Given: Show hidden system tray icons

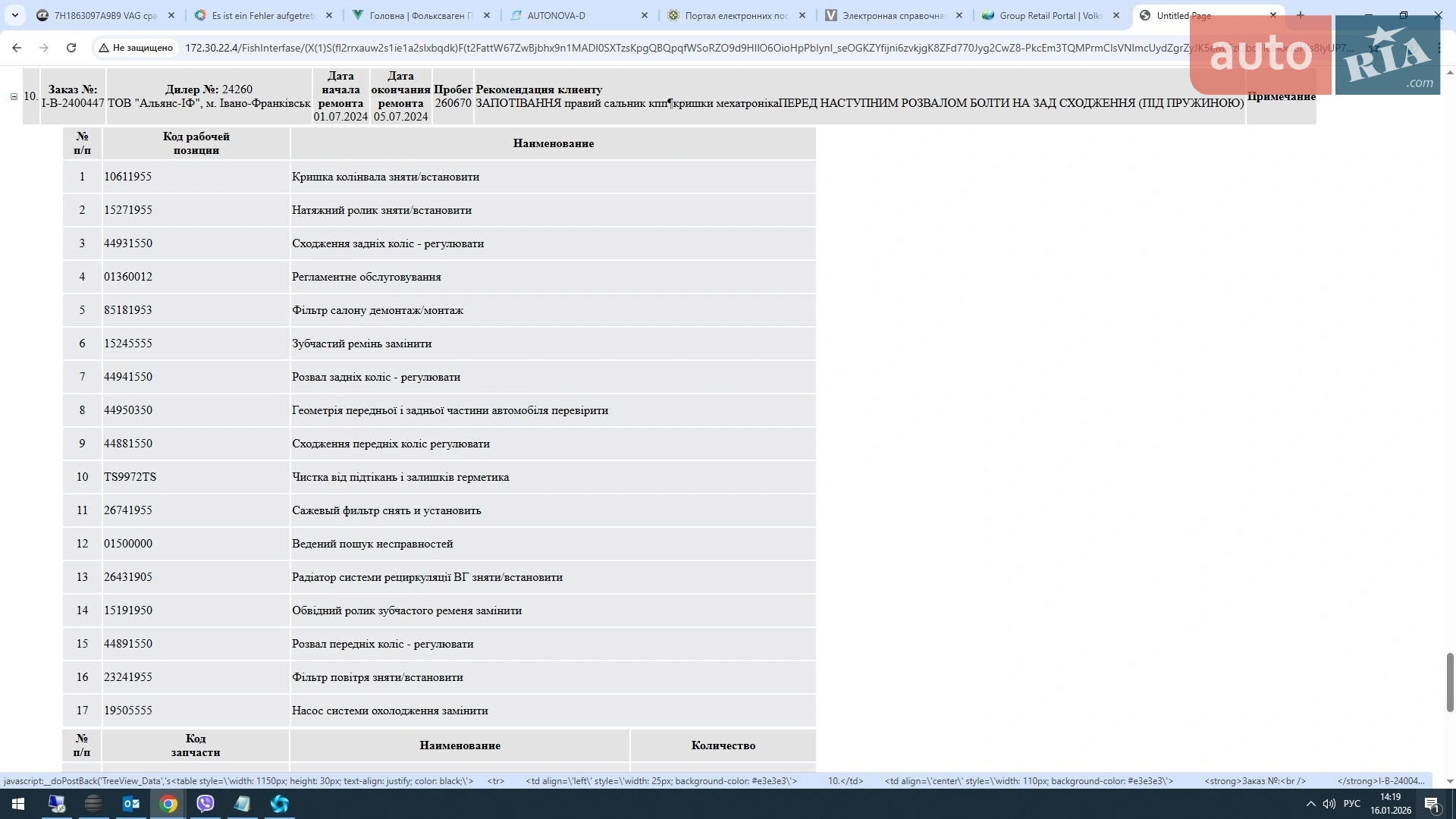Looking at the screenshot, I should [x=1310, y=804].
